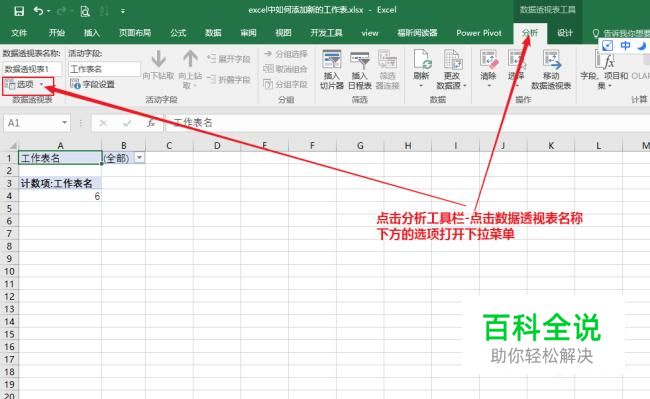Open the 页面布局 (Page Layout) tab
This screenshot has width=650, height=399.
(135, 33)
